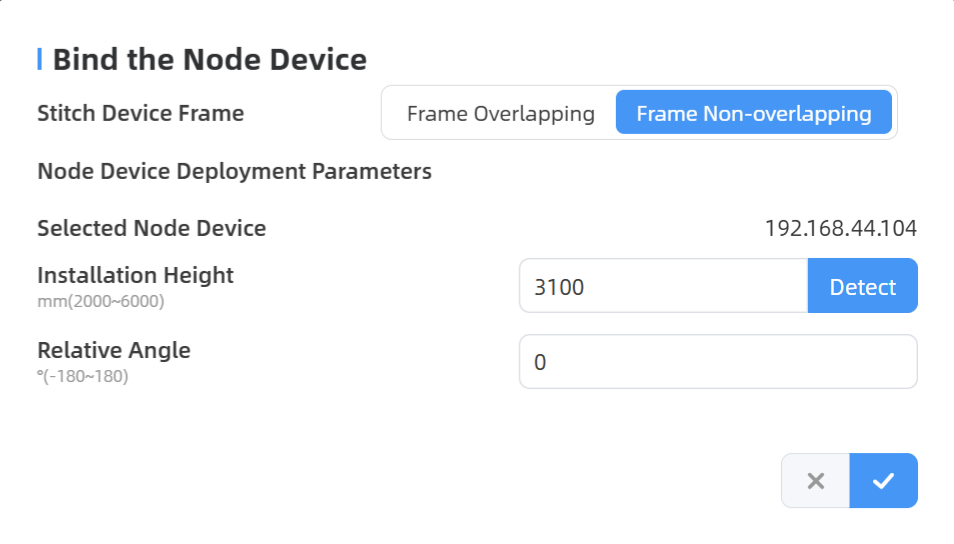Click the 0 value in the angle box
The height and width of the screenshot is (544, 954).
(540, 363)
